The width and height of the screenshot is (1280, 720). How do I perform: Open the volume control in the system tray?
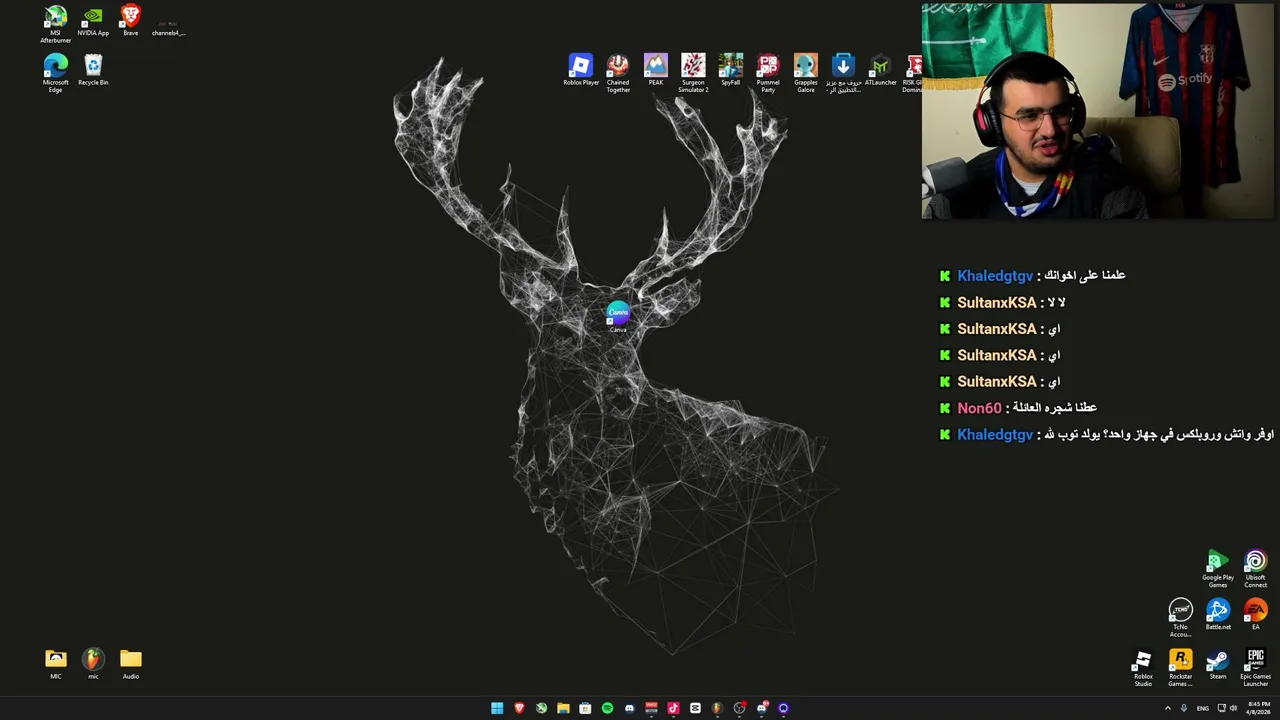coord(1233,708)
